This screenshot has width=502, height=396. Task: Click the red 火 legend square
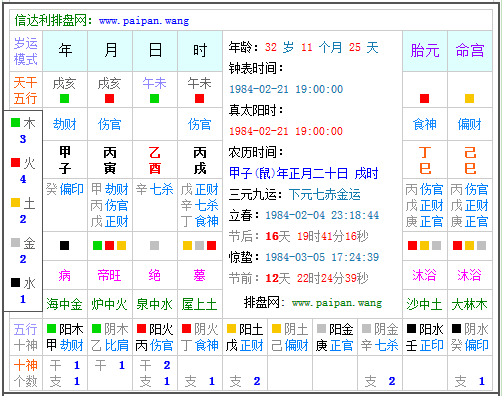click(16, 162)
